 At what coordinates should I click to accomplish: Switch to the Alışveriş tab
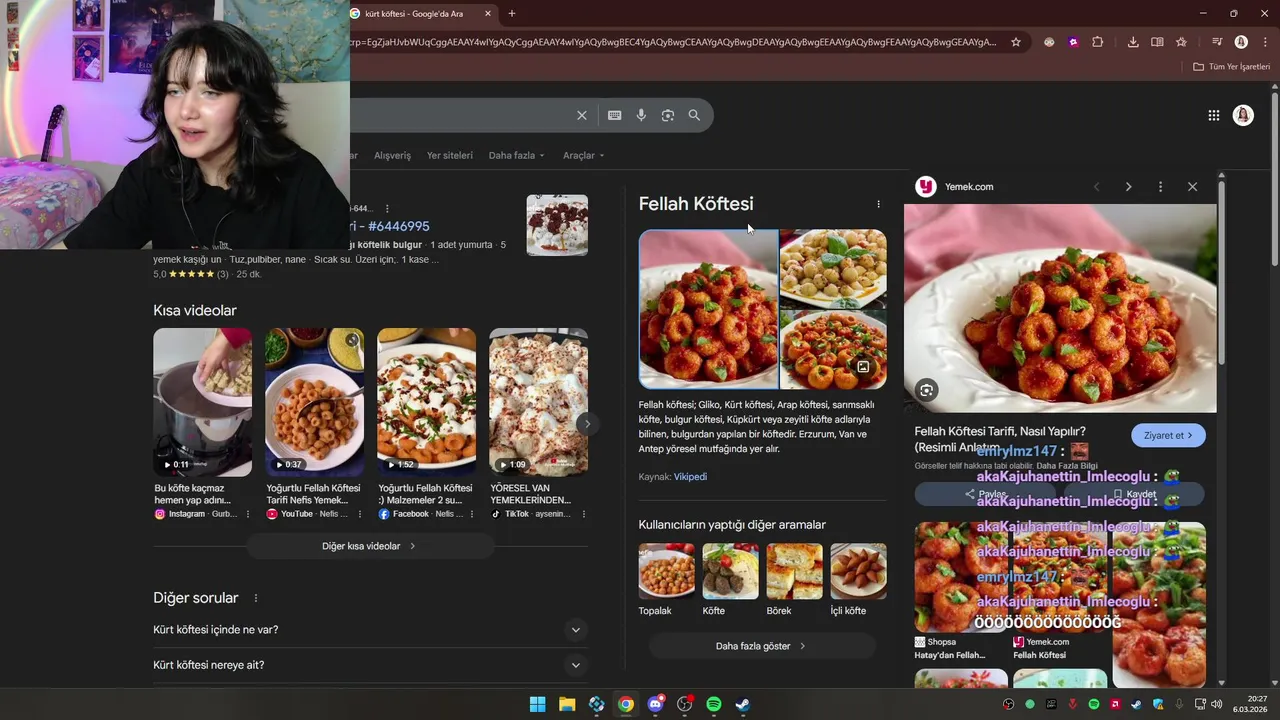pyautogui.click(x=392, y=155)
